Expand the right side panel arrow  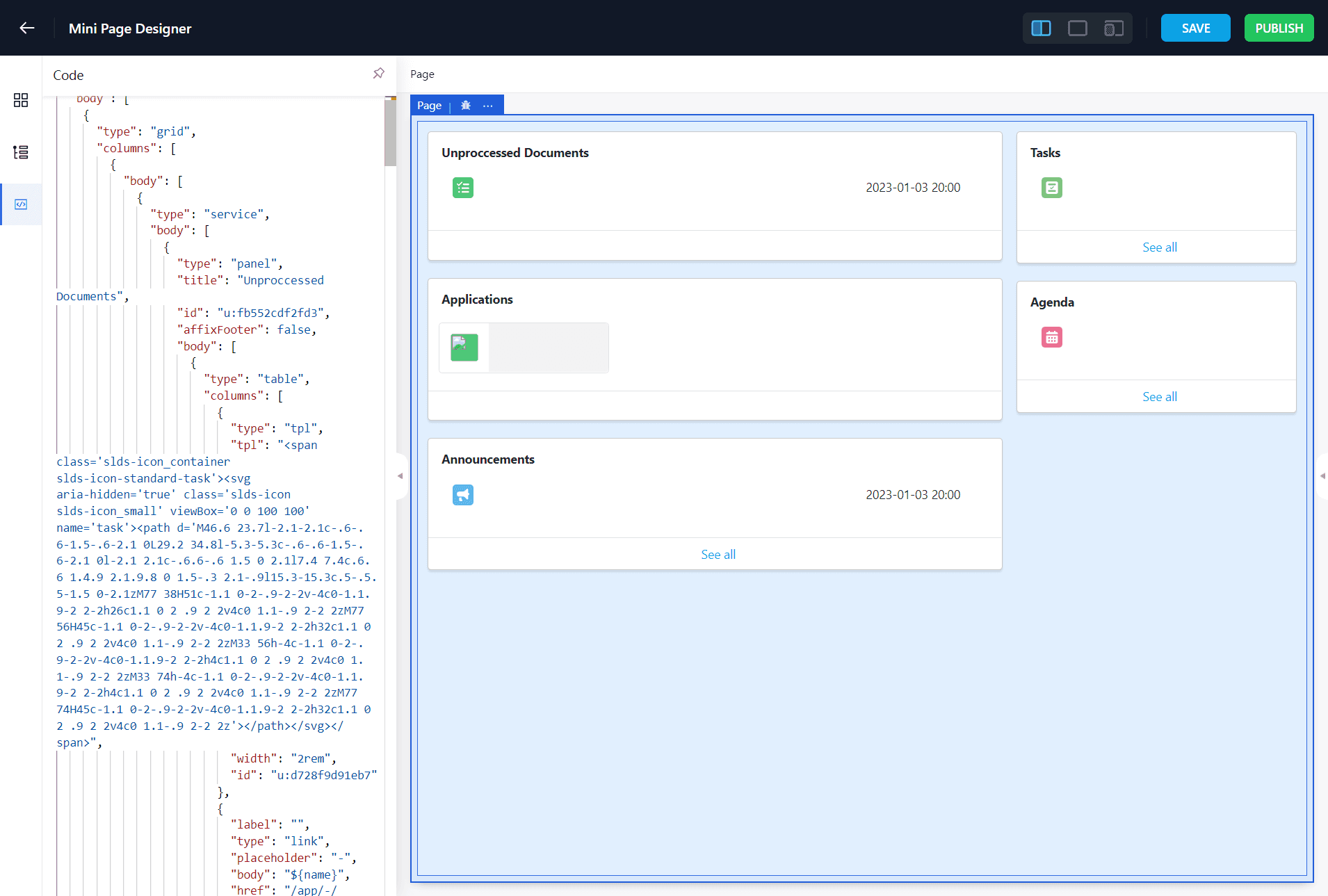tap(1322, 476)
